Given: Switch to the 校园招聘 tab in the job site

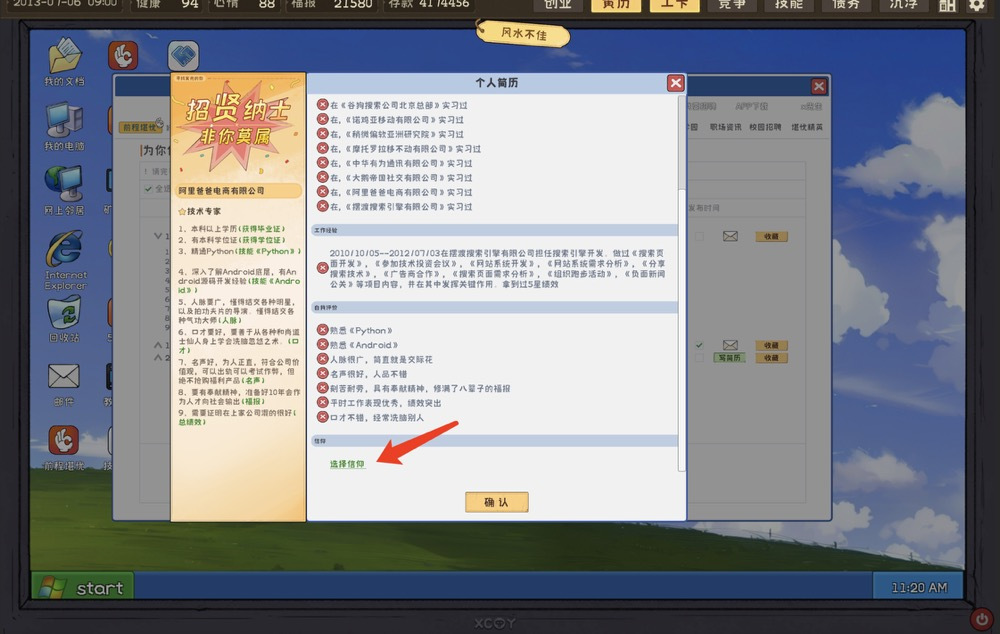Looking at the screenshot, I should point(765,127).
